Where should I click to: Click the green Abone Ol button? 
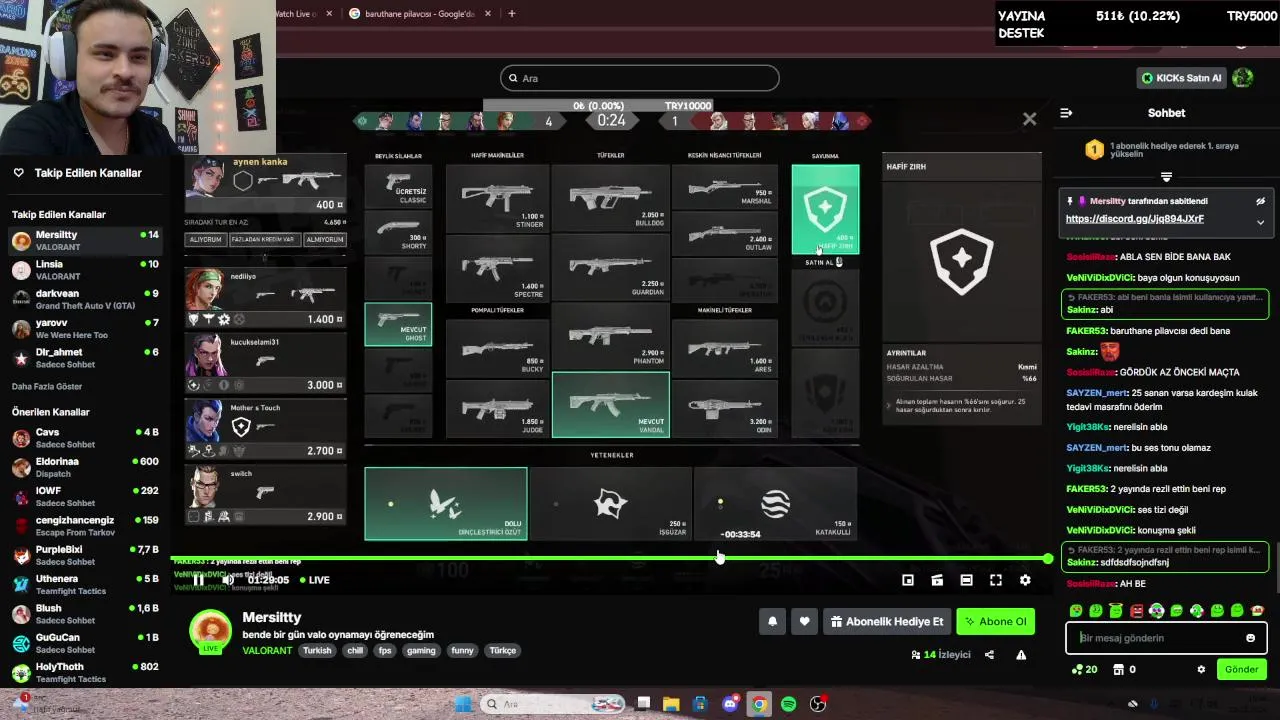995,621
